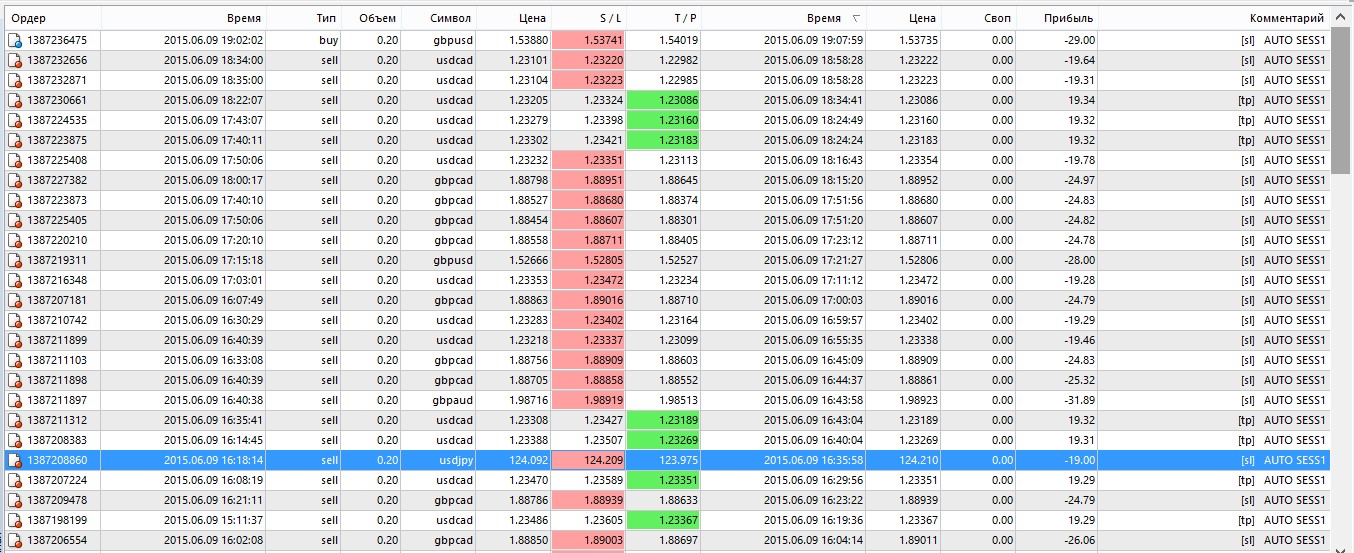Screen dimensions: 1354x553
Task: Click the 'gbpaud' symbol cell
Action: pyautogui.click(x=453, y=401)
